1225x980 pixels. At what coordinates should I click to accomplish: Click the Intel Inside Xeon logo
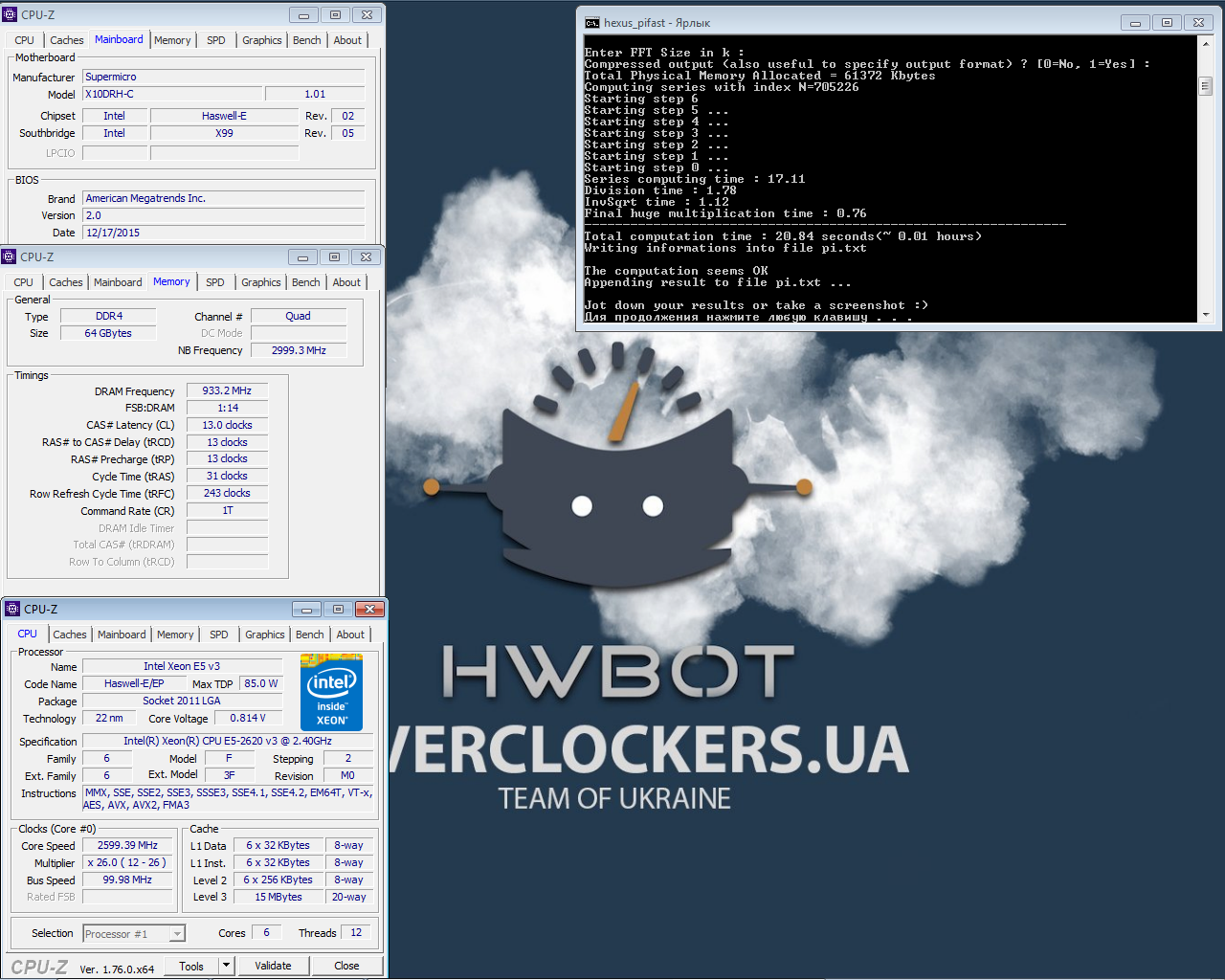coord(331,692)
